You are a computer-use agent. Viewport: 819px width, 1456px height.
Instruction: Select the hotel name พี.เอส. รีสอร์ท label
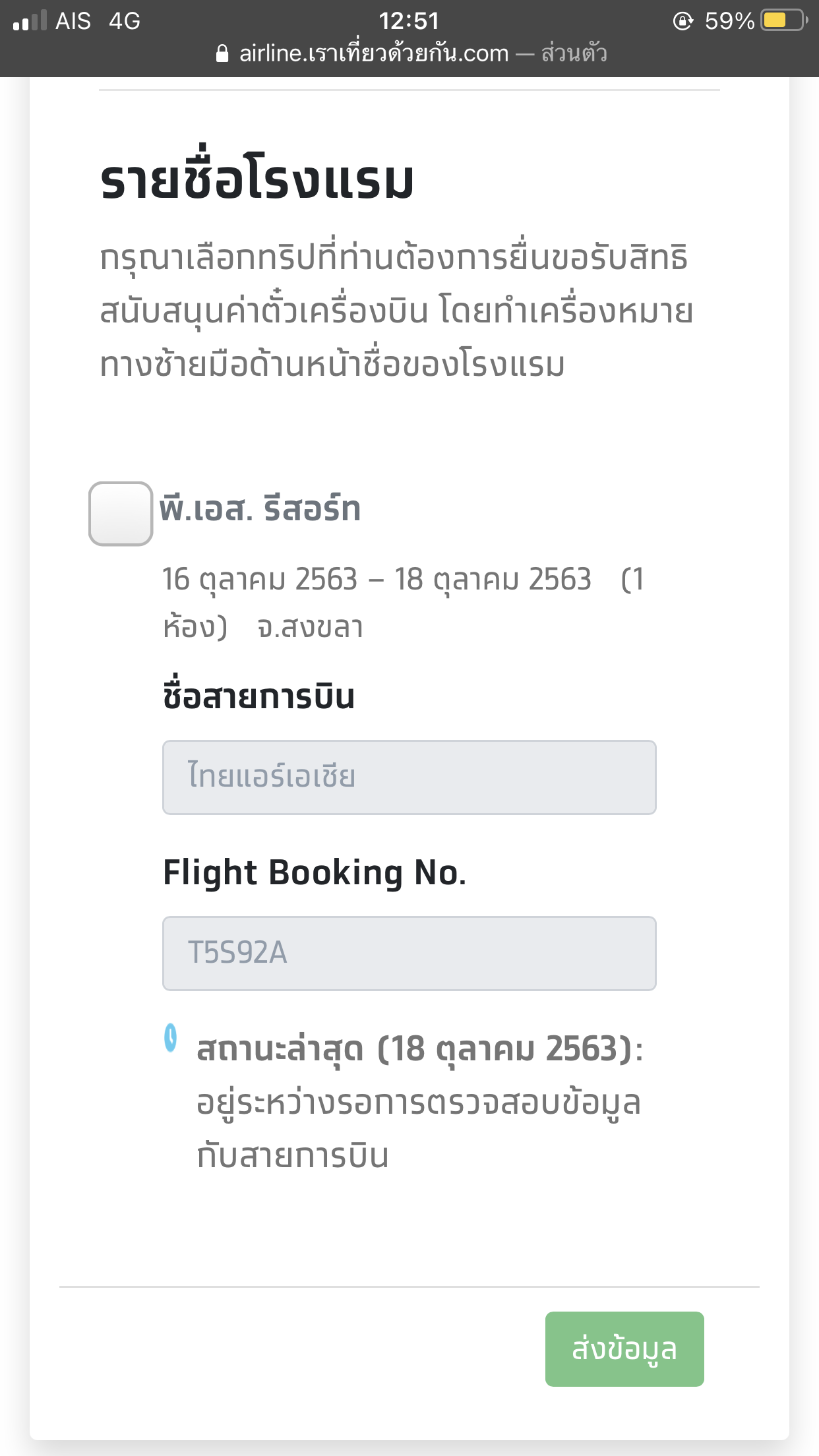click(260, 510)
